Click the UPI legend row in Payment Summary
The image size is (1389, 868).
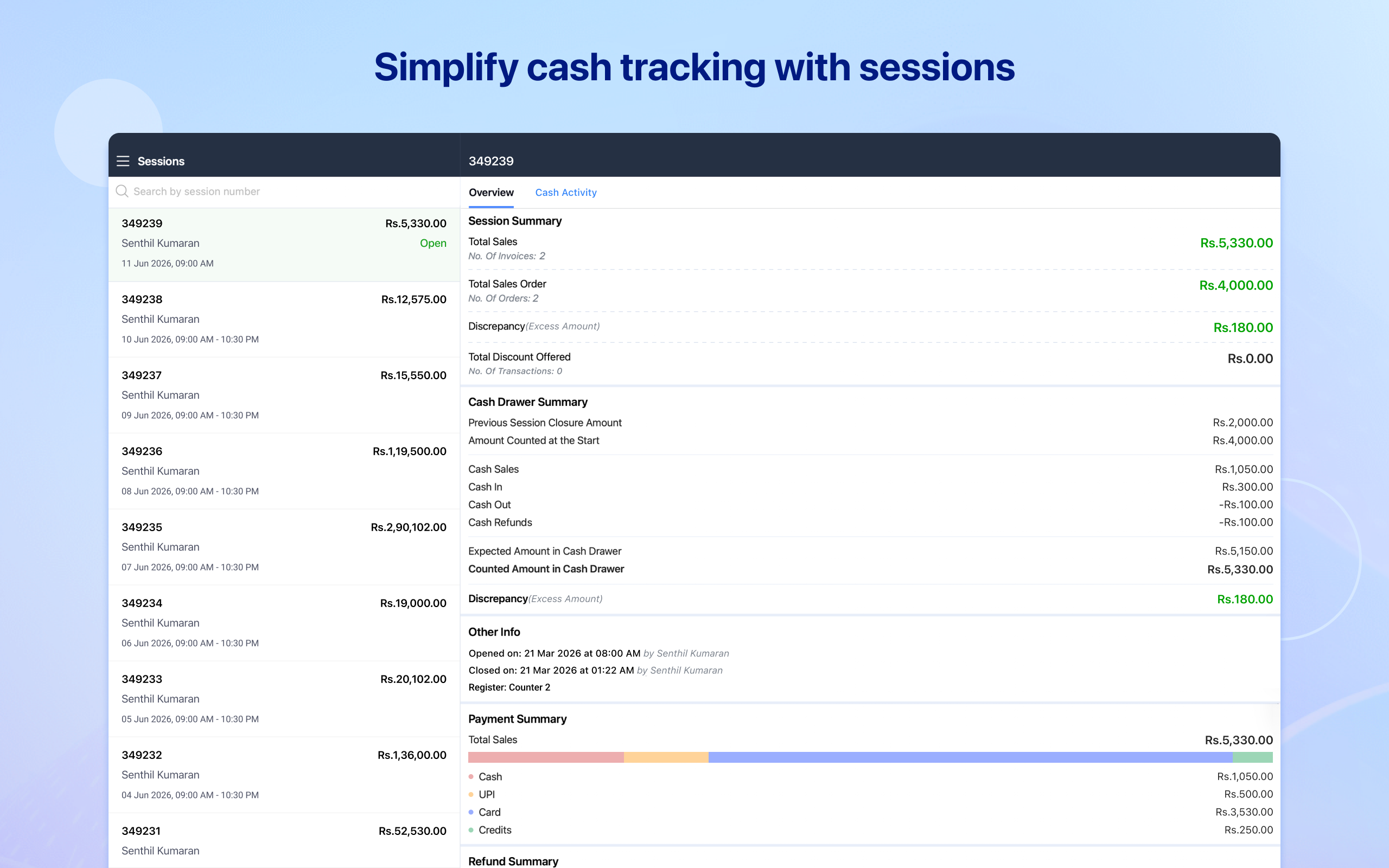pos(870,795)
